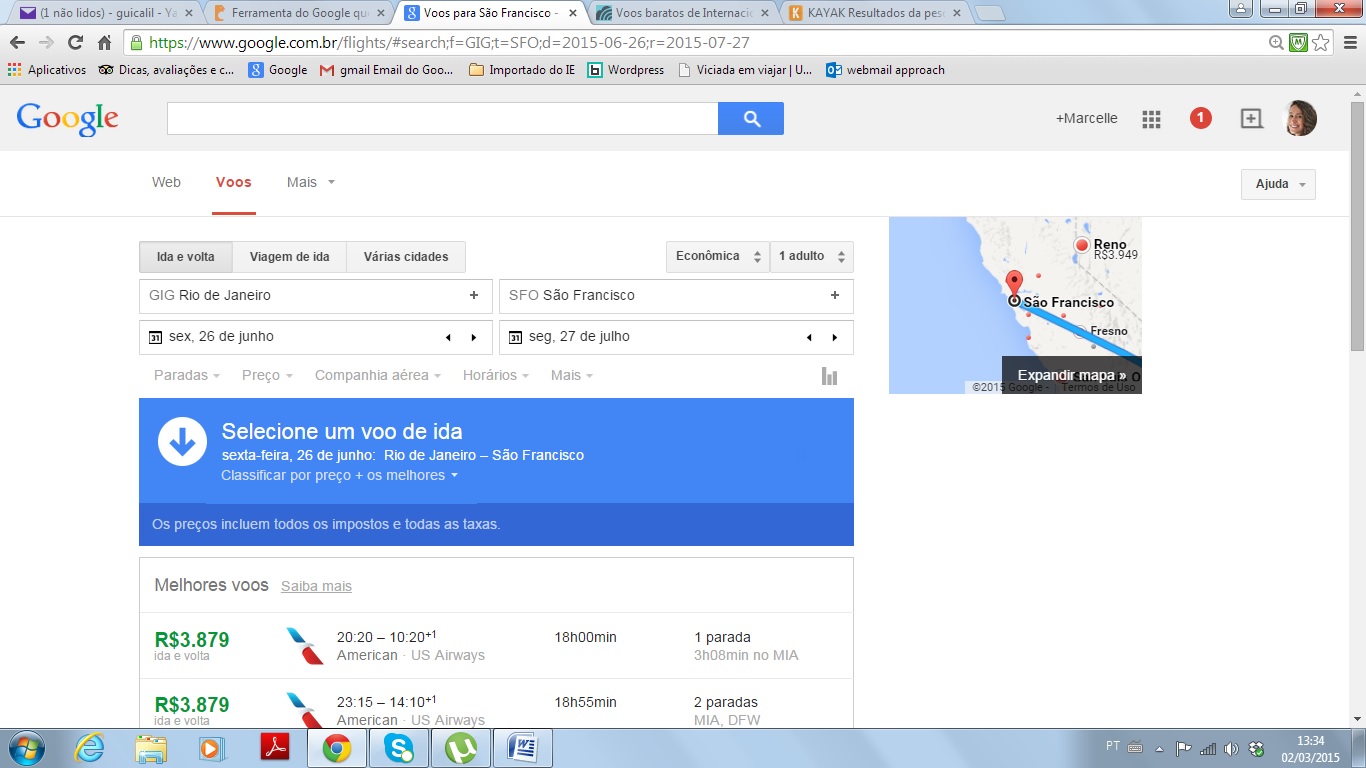Click the Google+ share box icon
The width and height of the screenshot is (1366, 768).
(x=1251, y=118)
